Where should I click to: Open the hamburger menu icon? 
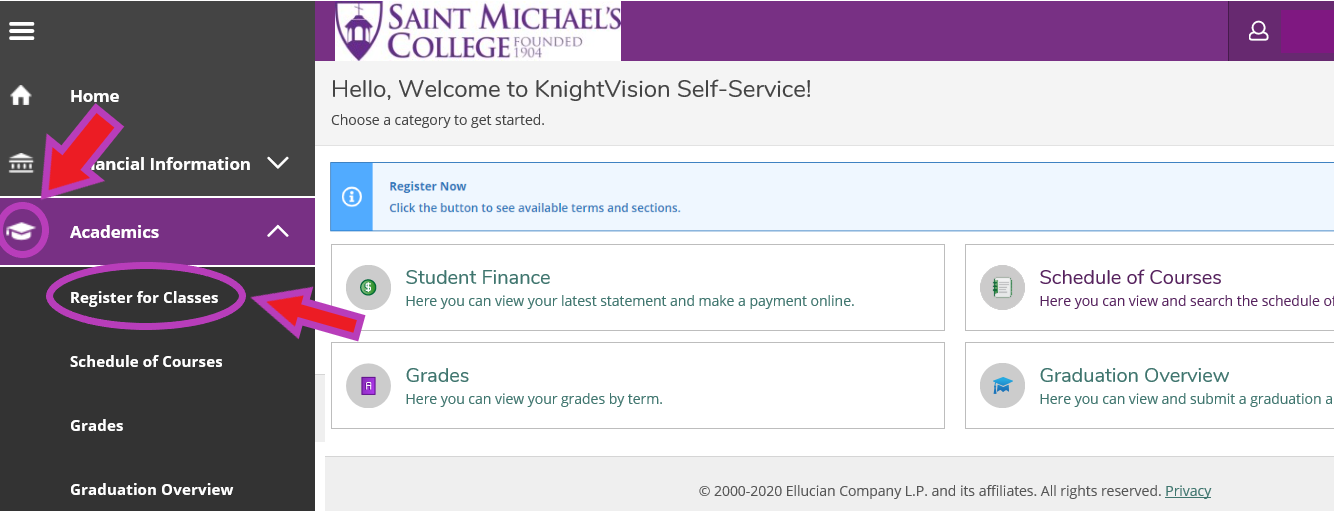[21, 31]
